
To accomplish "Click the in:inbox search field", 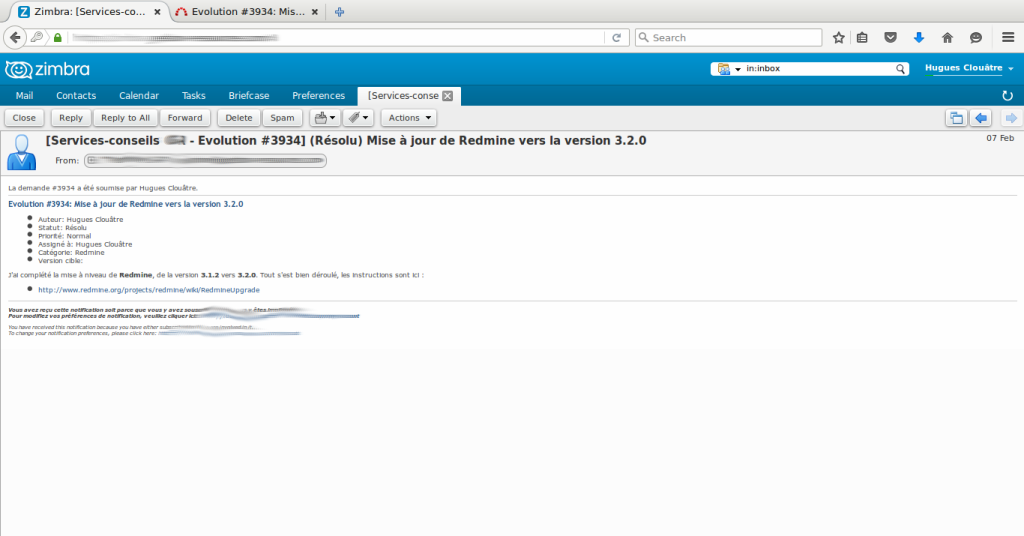I will [819, 69].
